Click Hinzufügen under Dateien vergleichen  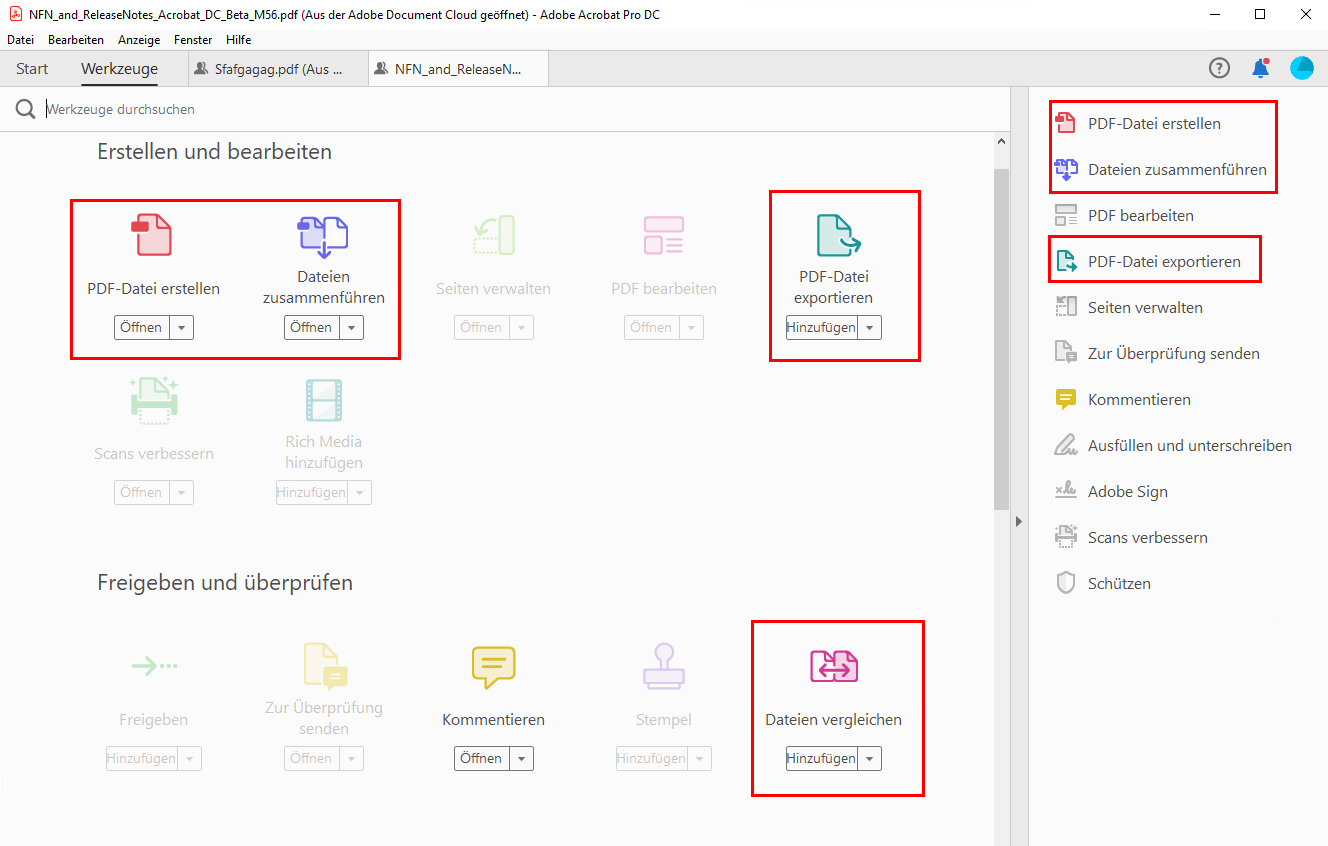pos(821,758)
